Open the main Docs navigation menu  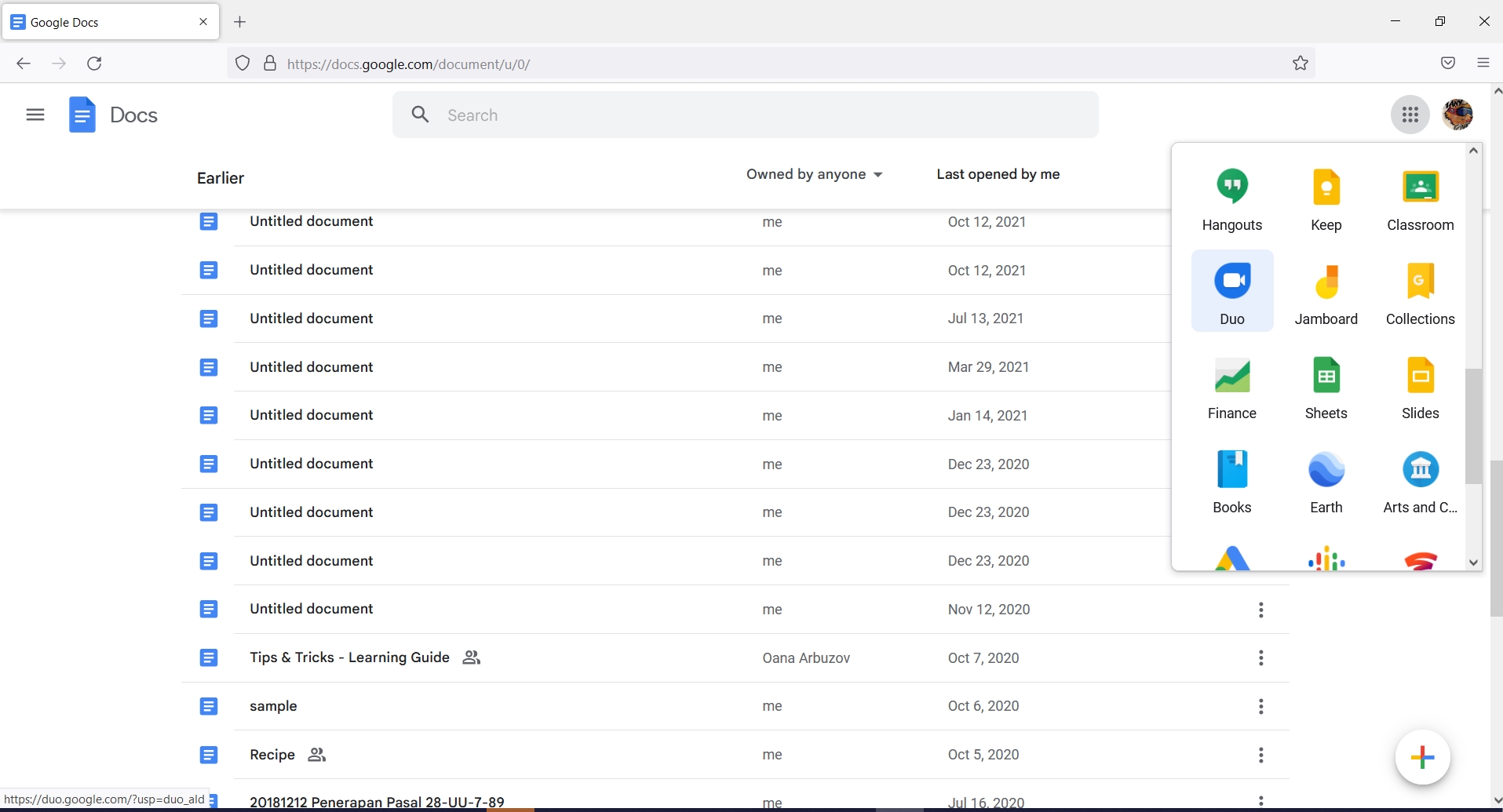(35, 115)
